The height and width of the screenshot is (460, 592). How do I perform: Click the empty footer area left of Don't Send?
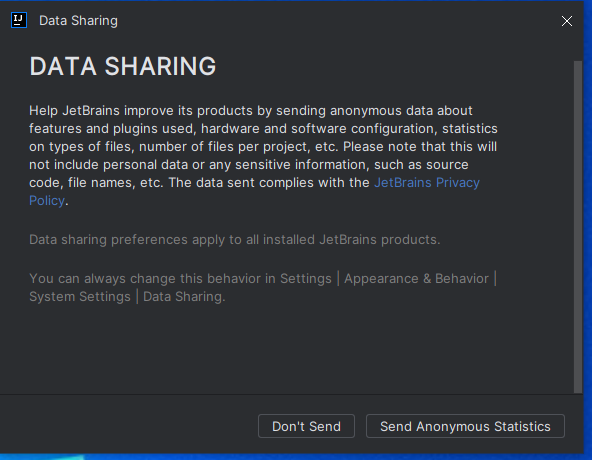tap(128, 426)
